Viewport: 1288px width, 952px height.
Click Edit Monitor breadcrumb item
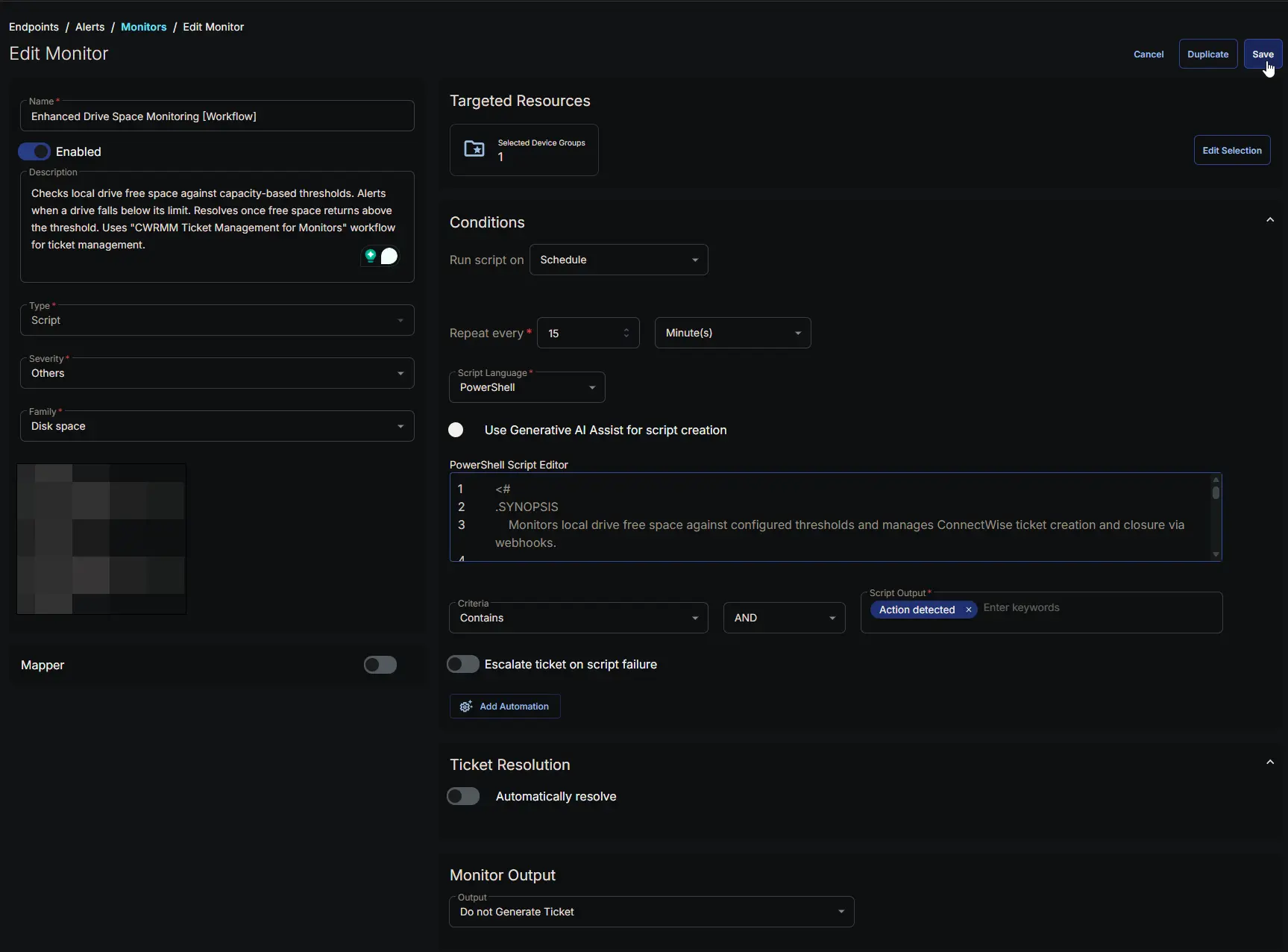click(213, 27)
